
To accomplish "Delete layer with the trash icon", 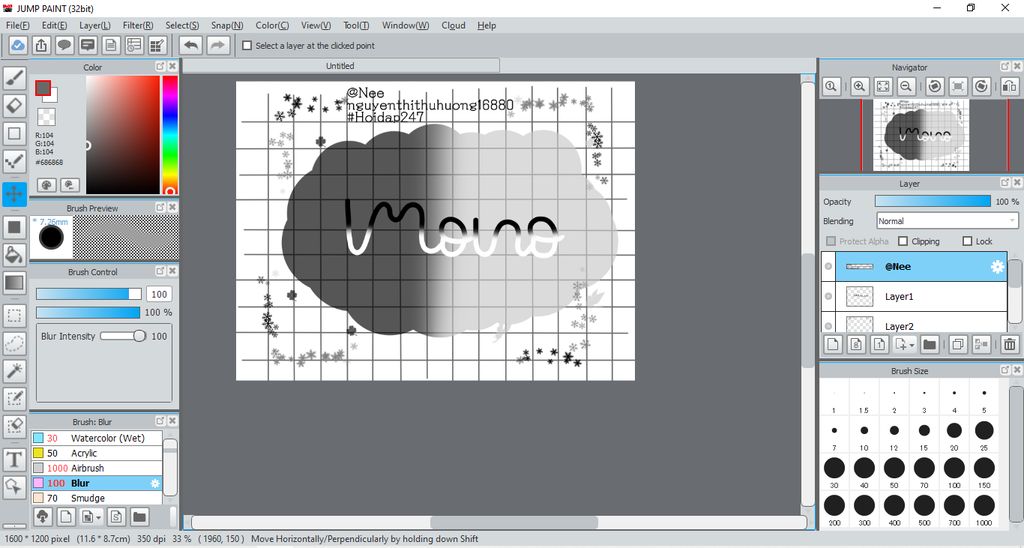I will tap(1010, 344).
